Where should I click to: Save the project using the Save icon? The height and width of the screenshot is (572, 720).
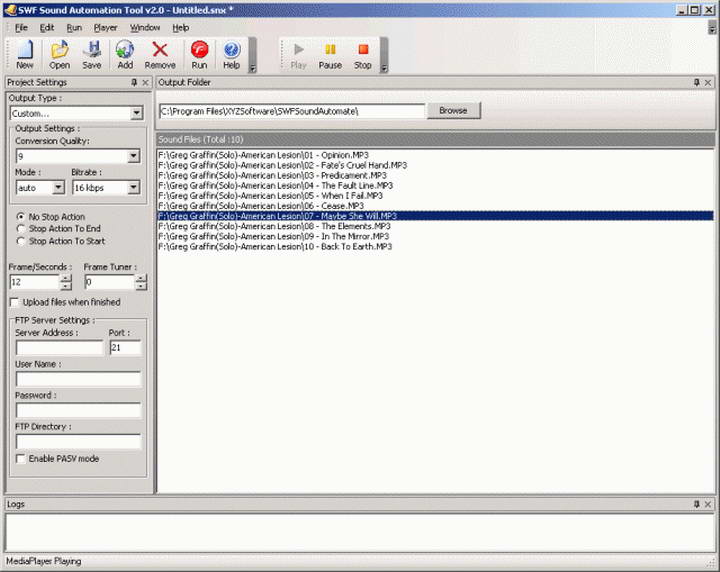coord(92,55)
